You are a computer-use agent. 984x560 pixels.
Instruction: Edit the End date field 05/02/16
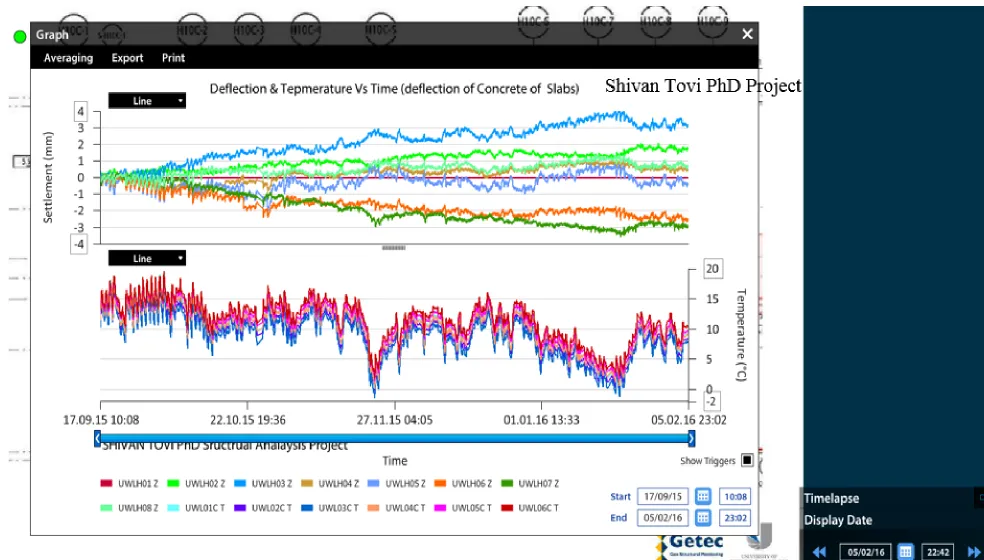click(x=663, y=518)
